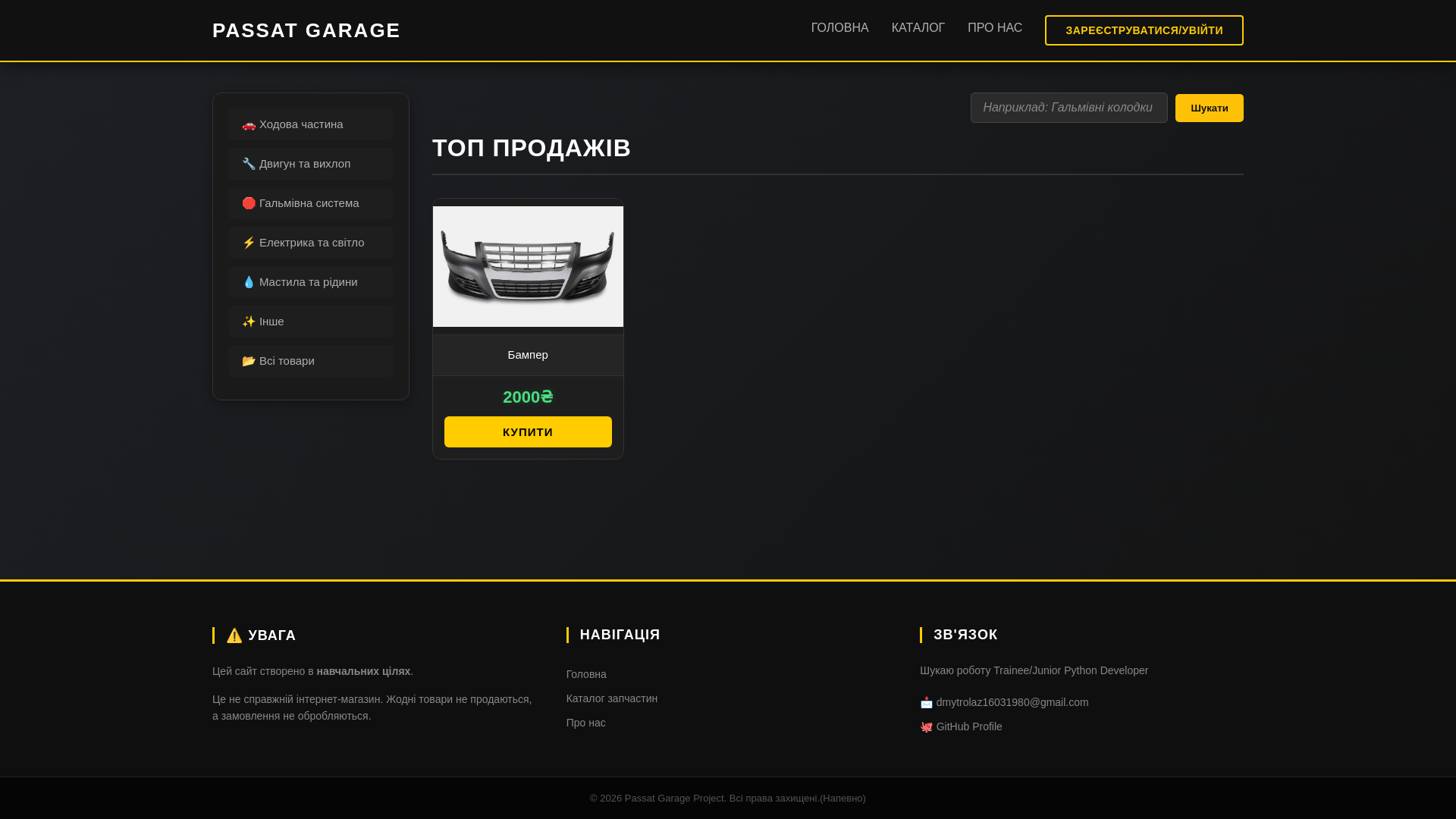
Task: Click the red stop icon beside Гальмівна система
Action: 249,203
